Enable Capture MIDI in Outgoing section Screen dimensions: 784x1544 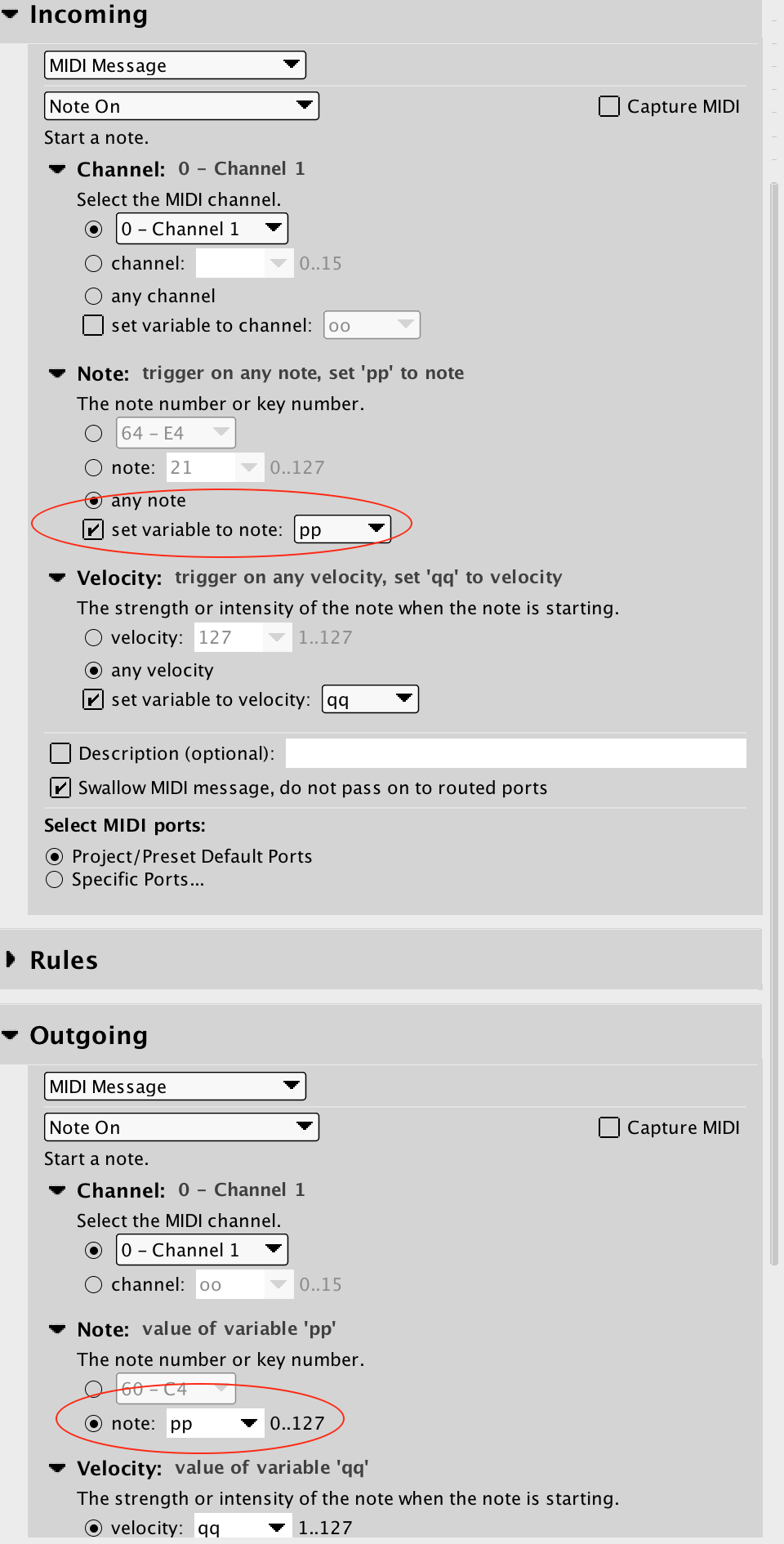tap(609, 1127)
